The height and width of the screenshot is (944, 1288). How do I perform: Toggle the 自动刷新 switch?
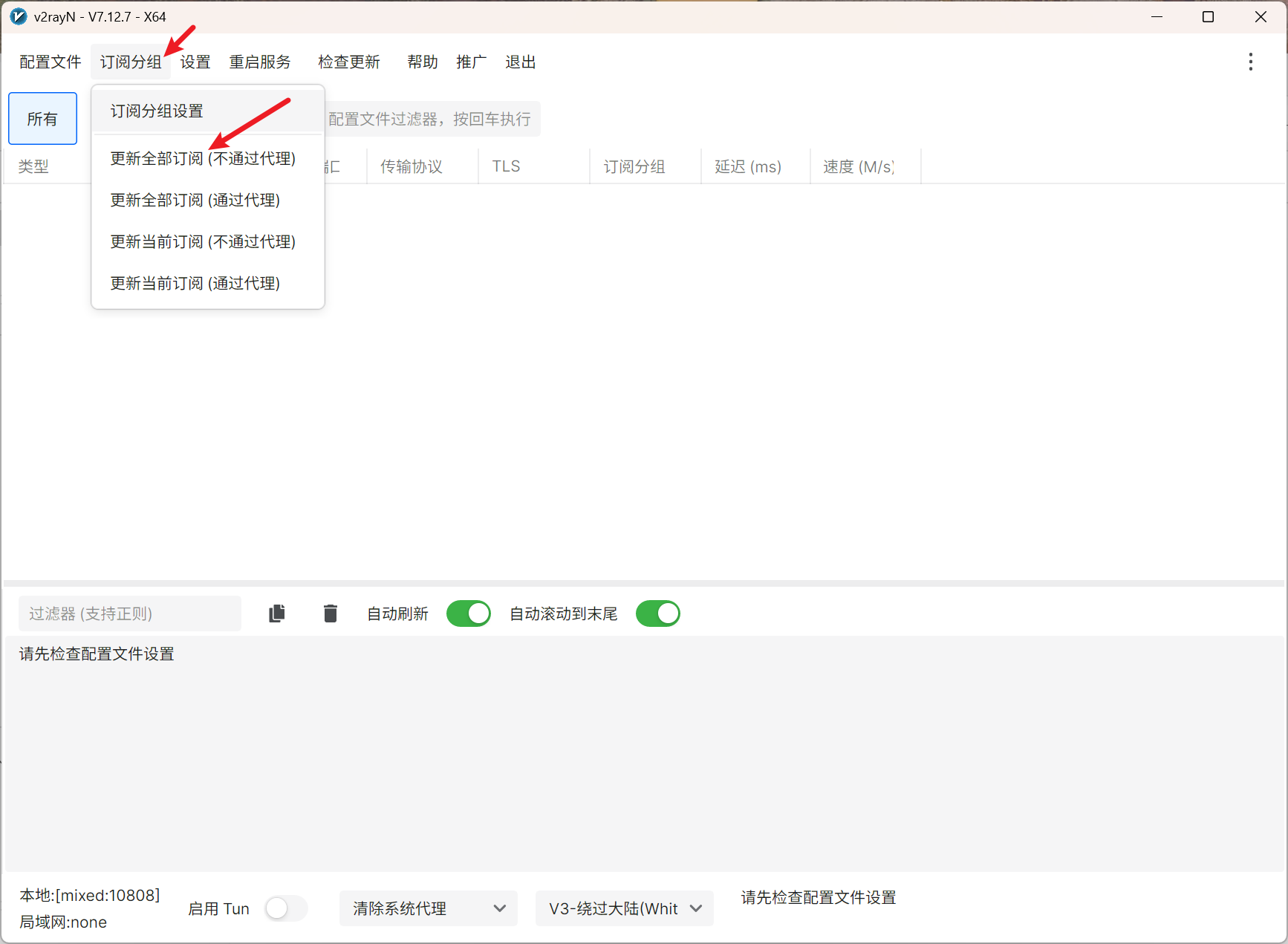pos(469,613)
